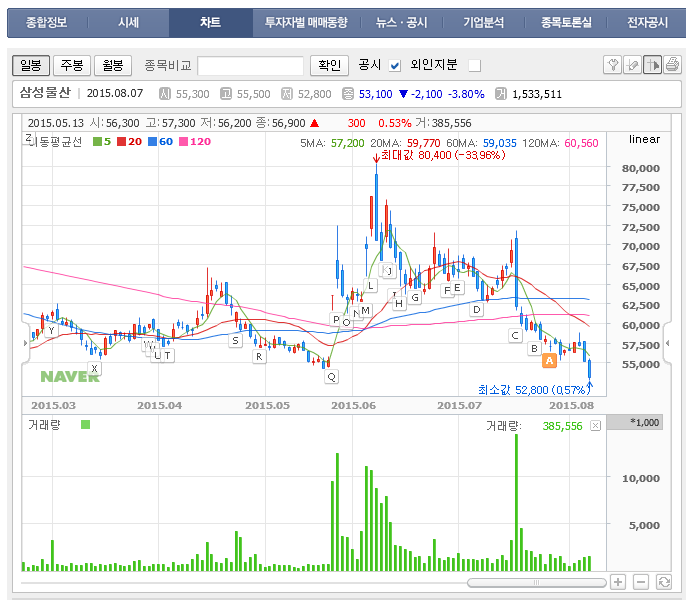Close the volume indicator panel
686x600 pixels.
[x=595, y=425]
